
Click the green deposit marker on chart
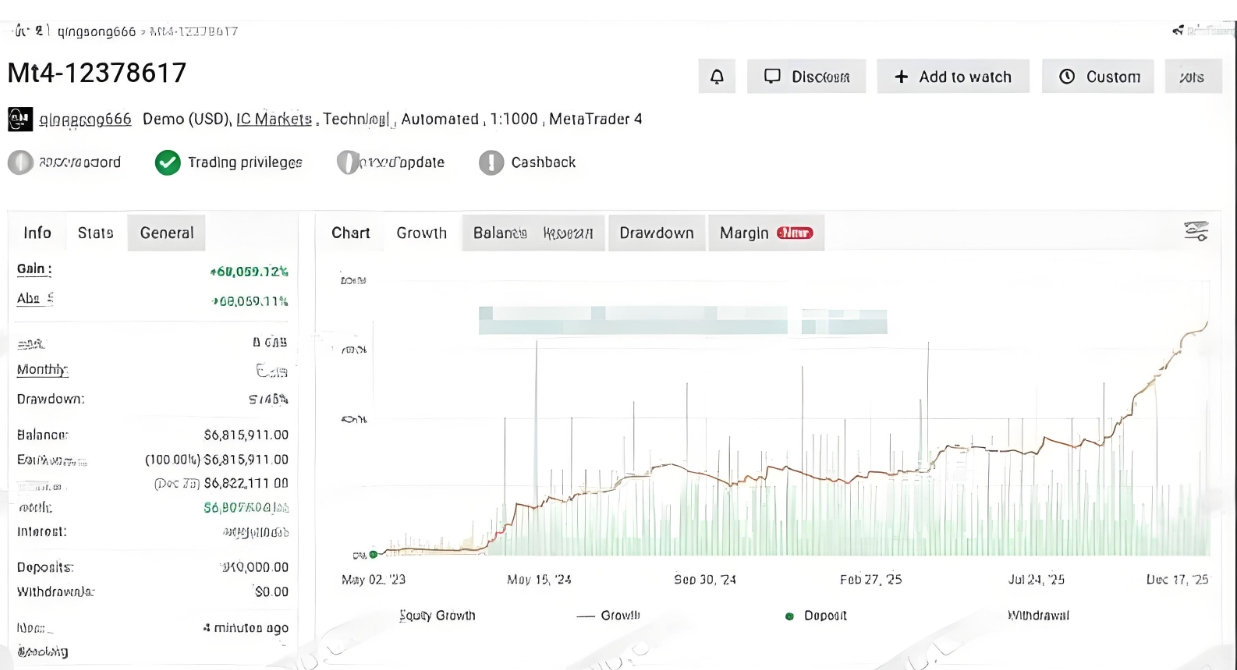pyautogui.click(x=373, y=554)
